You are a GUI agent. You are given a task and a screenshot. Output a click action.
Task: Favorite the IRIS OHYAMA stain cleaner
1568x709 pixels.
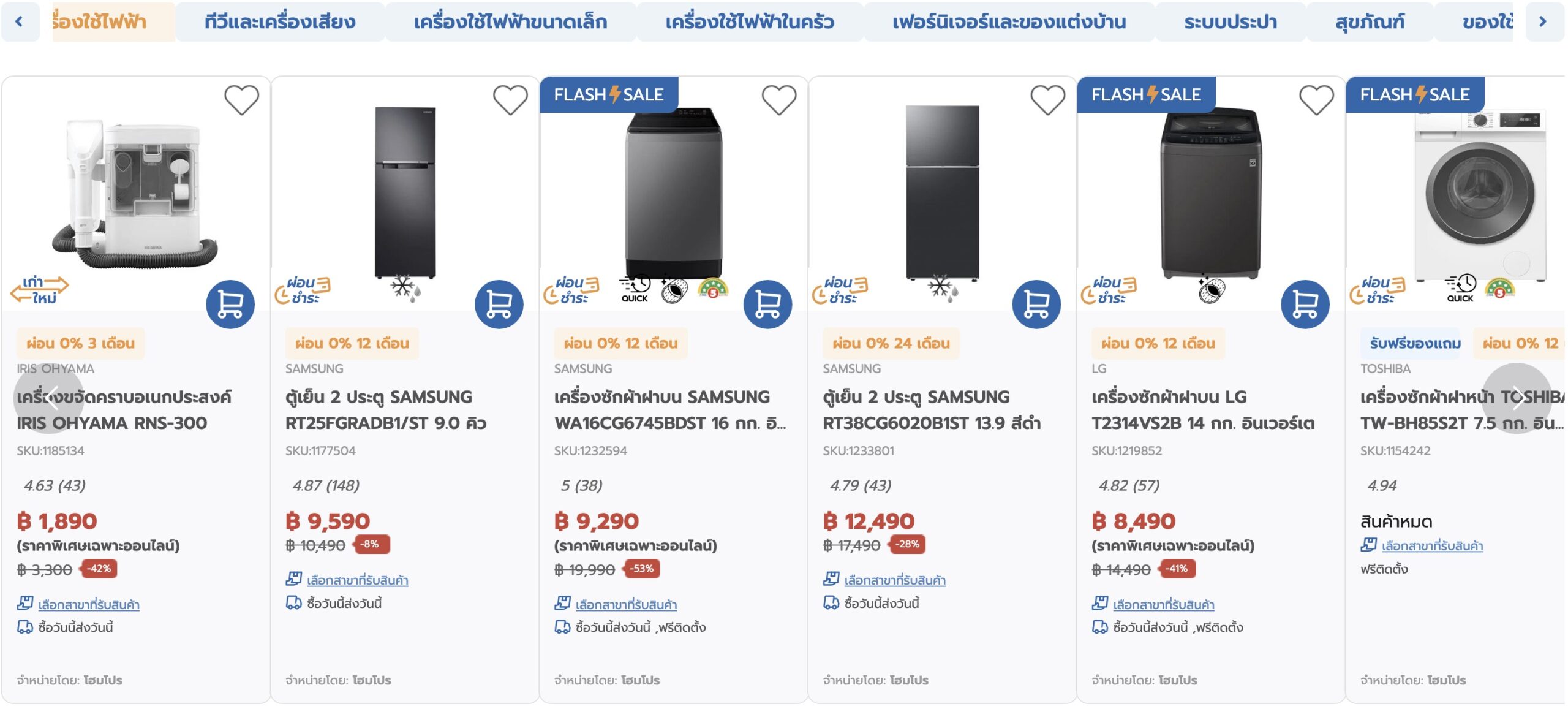point(241,100)
